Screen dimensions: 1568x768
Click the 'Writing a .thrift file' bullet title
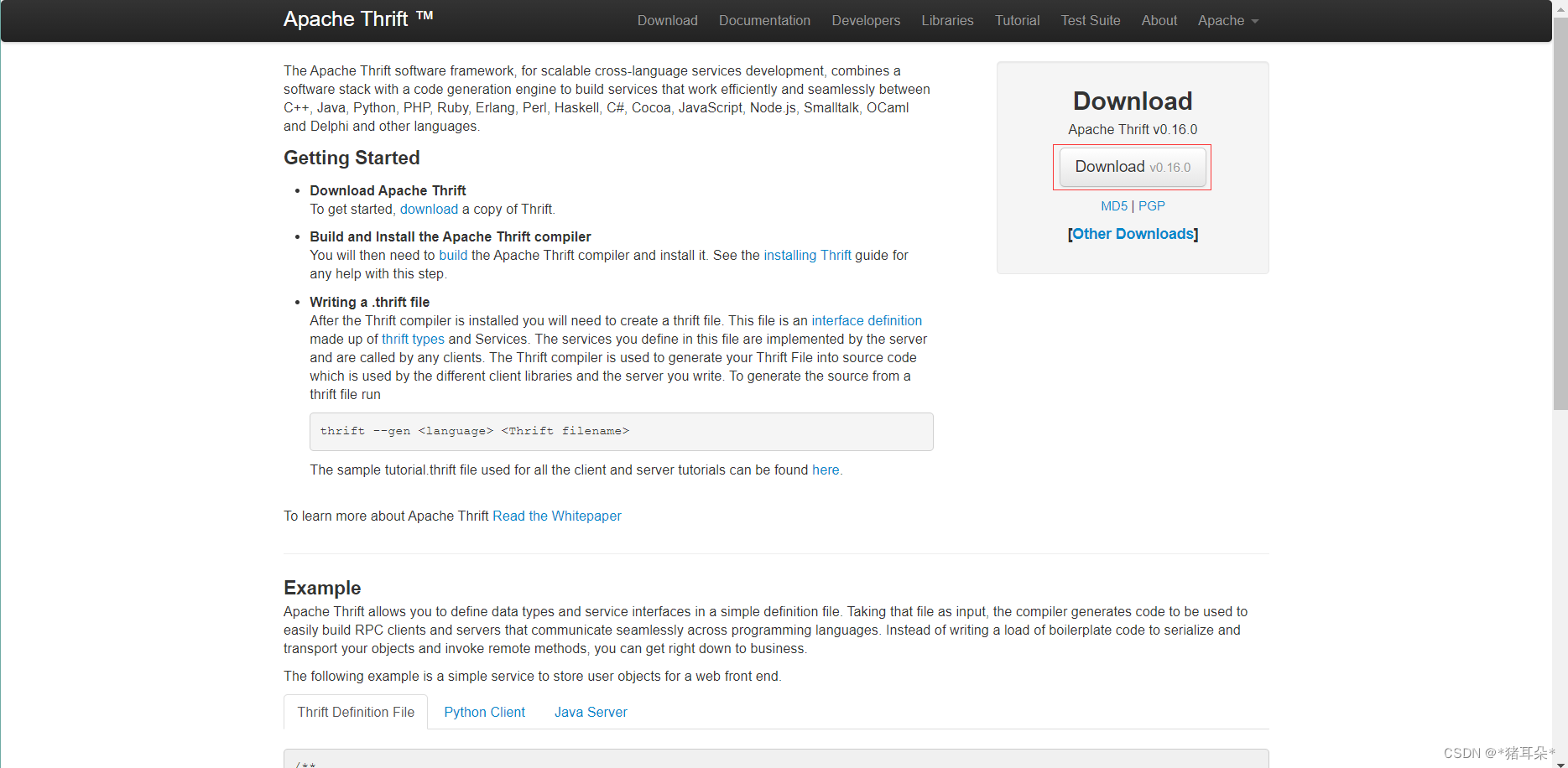click(369, 303)
